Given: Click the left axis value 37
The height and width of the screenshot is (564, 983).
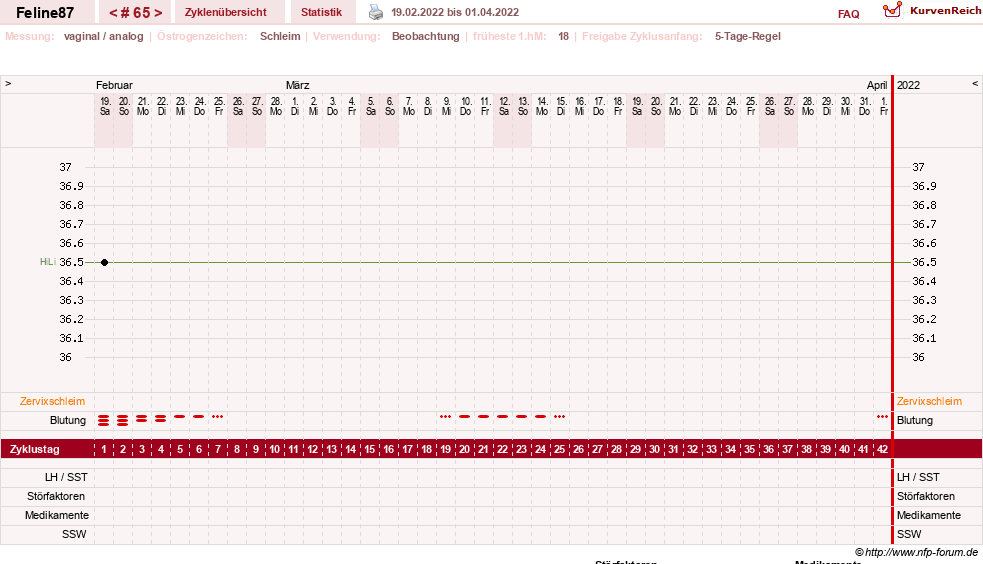Looking at the screenshot, I should tap(65, 167).
